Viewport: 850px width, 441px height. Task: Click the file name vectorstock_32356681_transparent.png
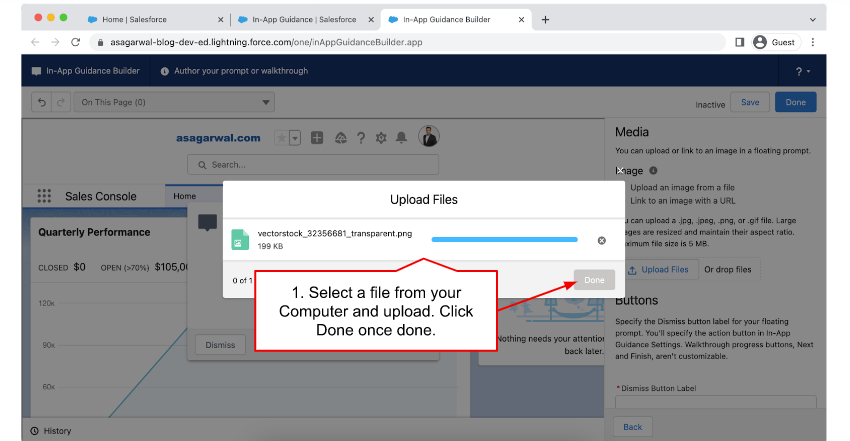pos(334,234)
